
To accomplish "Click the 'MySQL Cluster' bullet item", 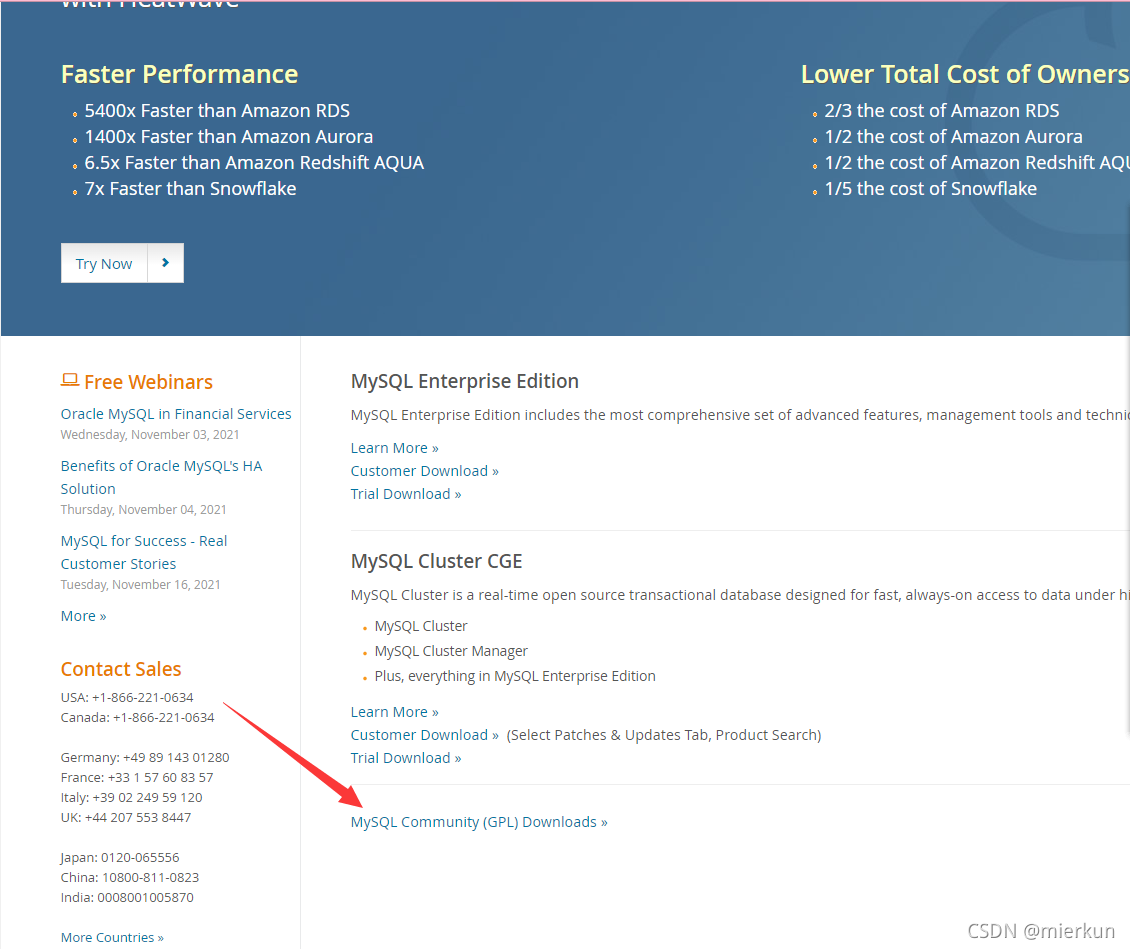I will pos(421,626).
